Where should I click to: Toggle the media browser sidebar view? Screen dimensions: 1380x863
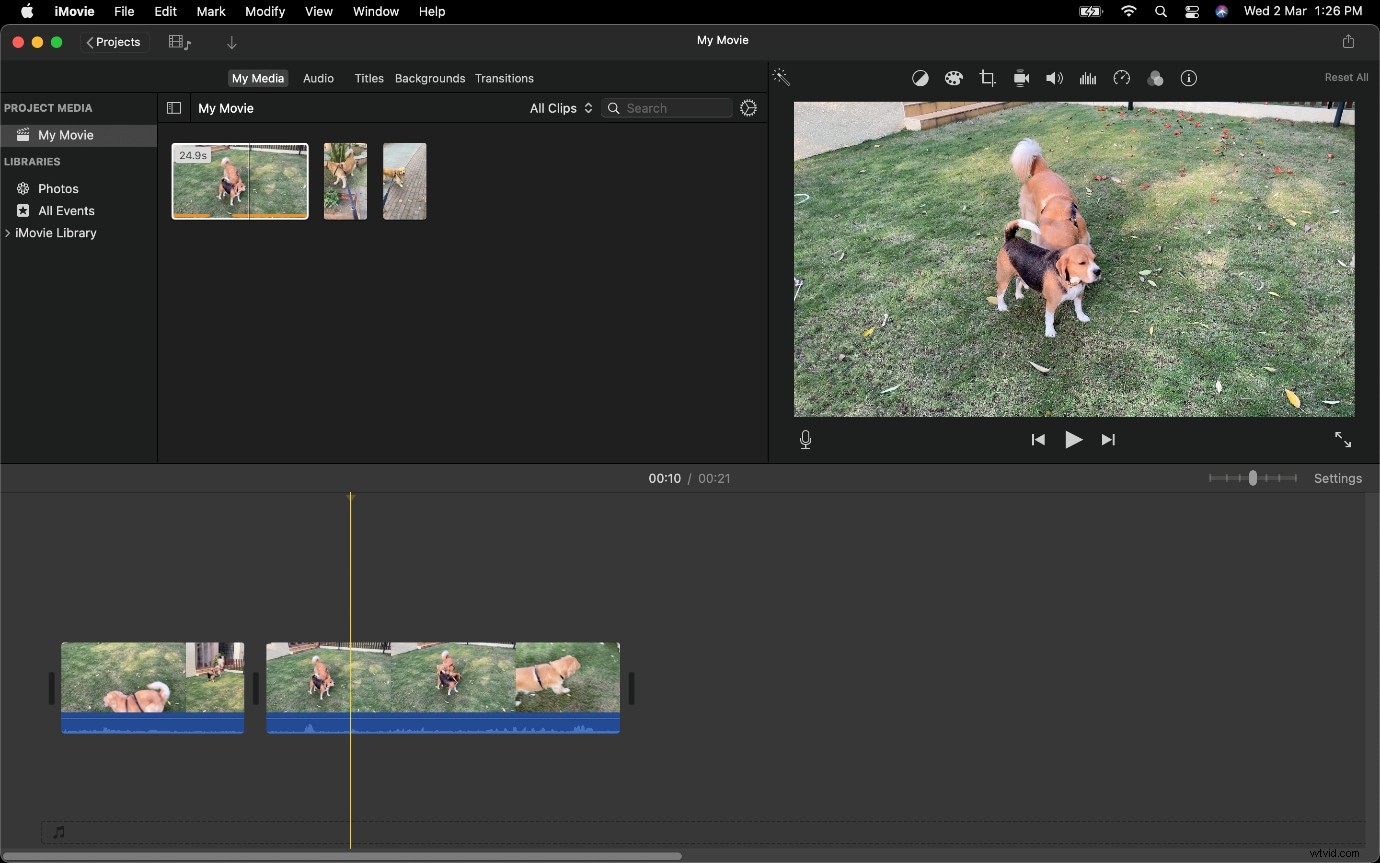(173, 108)
